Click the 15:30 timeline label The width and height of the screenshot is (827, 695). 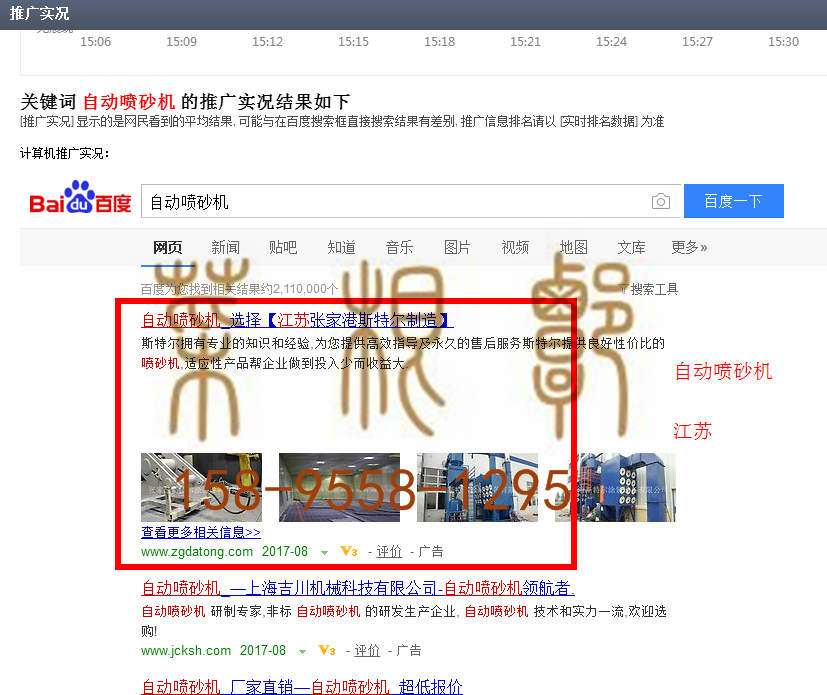(783, 42)
